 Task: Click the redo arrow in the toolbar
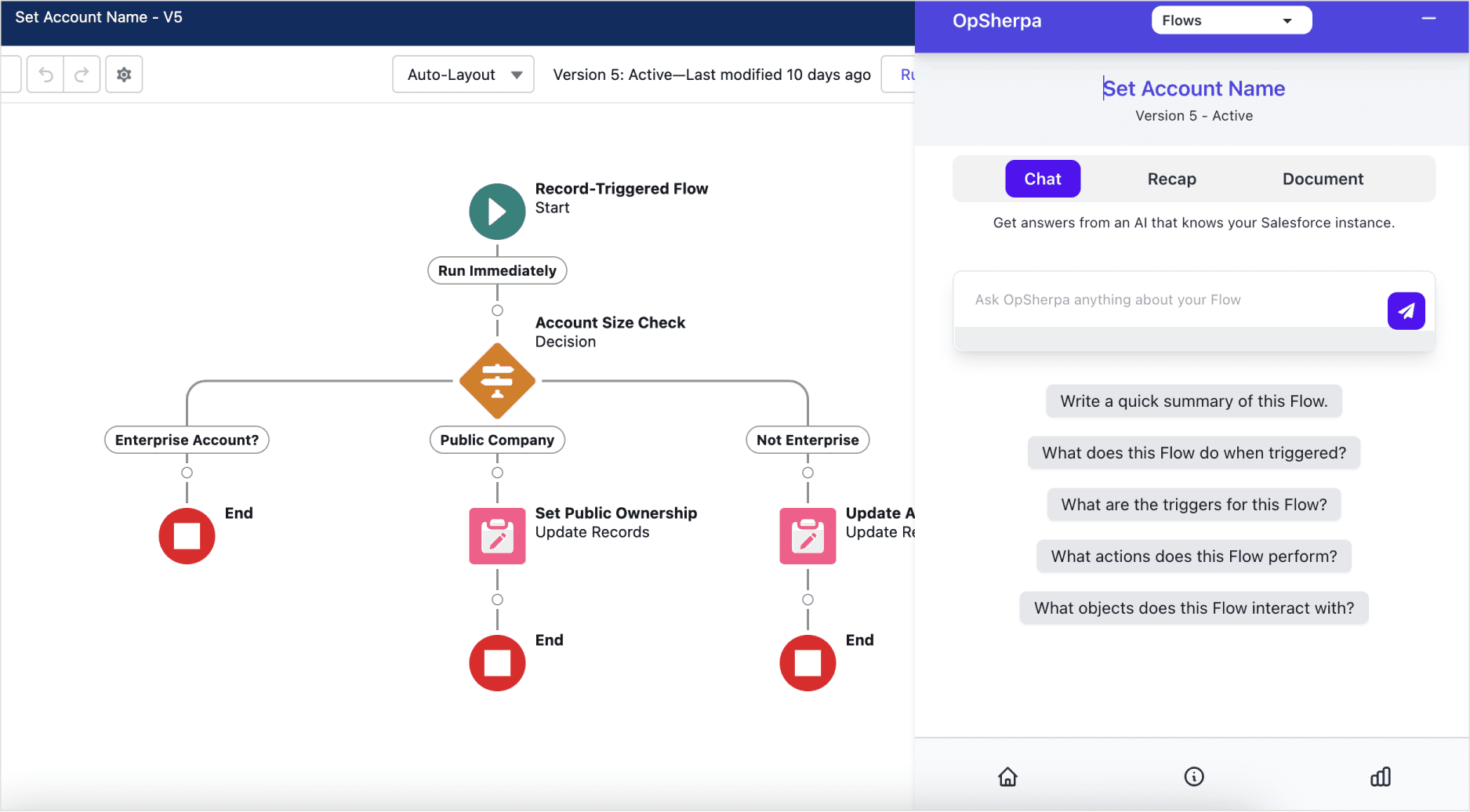click(x=82, y=74)
